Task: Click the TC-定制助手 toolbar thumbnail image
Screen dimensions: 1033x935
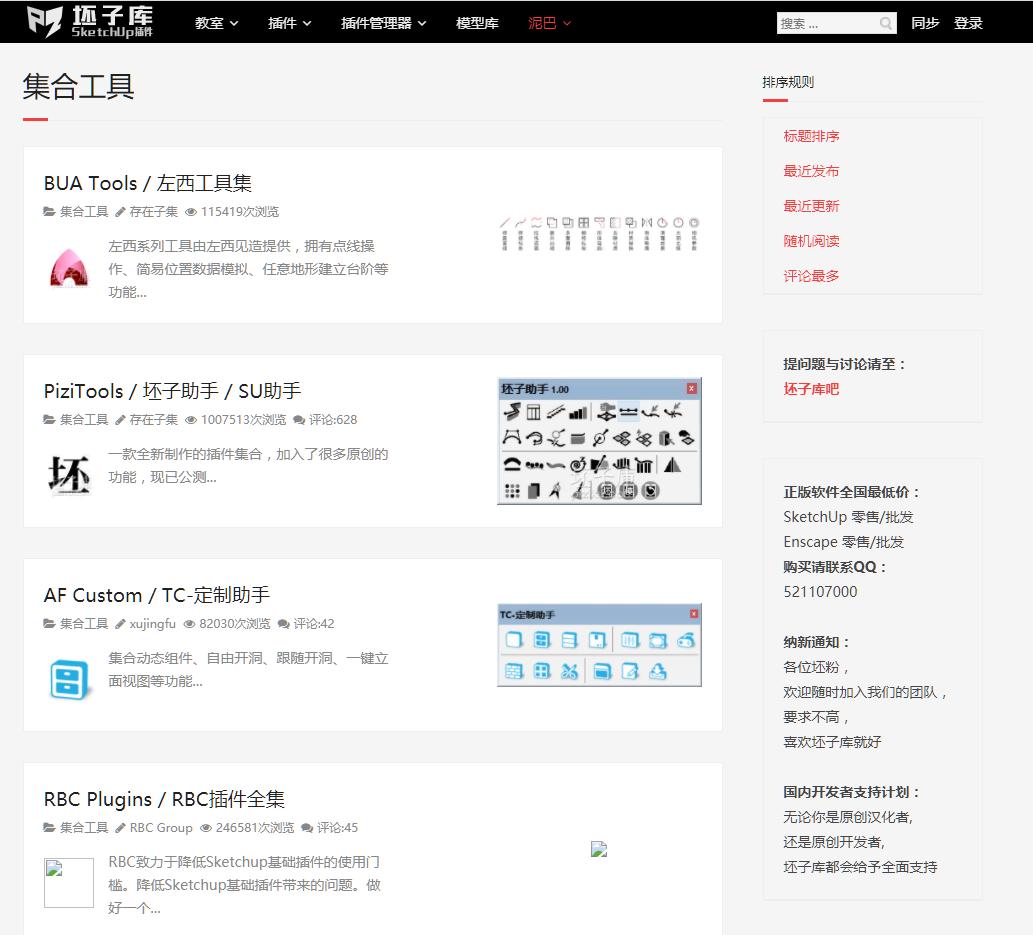Action: point(598,645)
